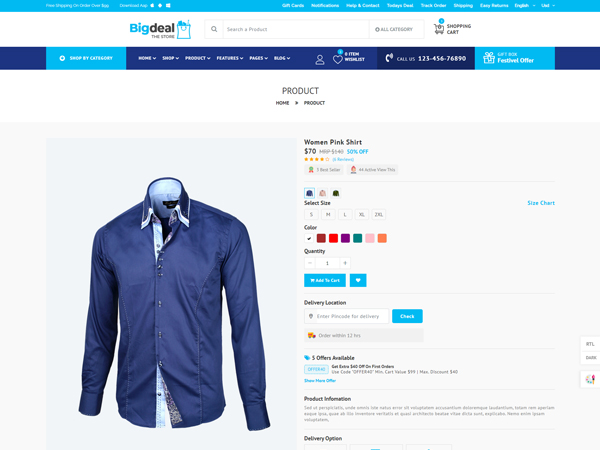Add product to wishlist heart button

click(x=358, y=280)
